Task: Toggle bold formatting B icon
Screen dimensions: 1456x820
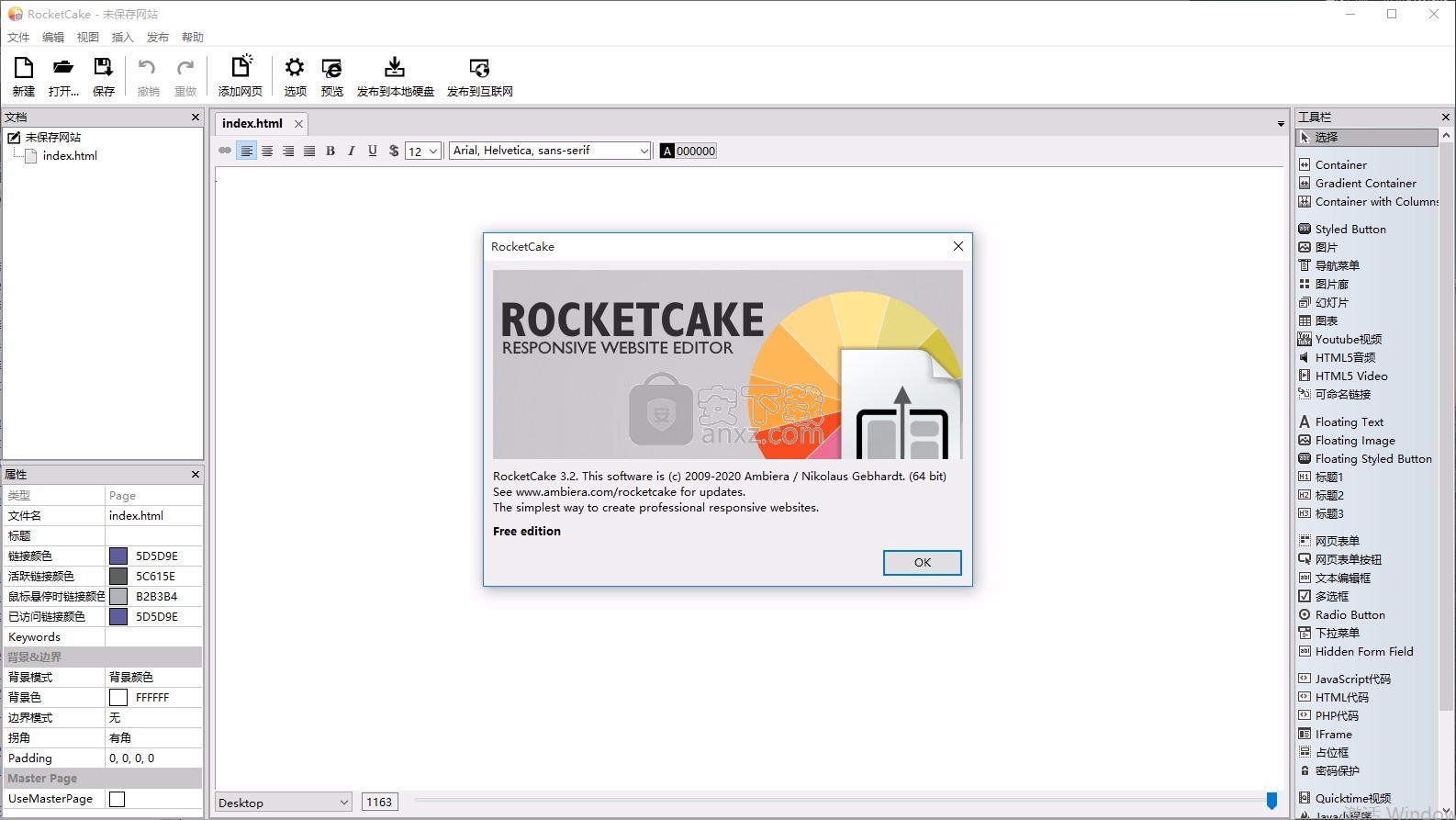Action: coord(330,151)
